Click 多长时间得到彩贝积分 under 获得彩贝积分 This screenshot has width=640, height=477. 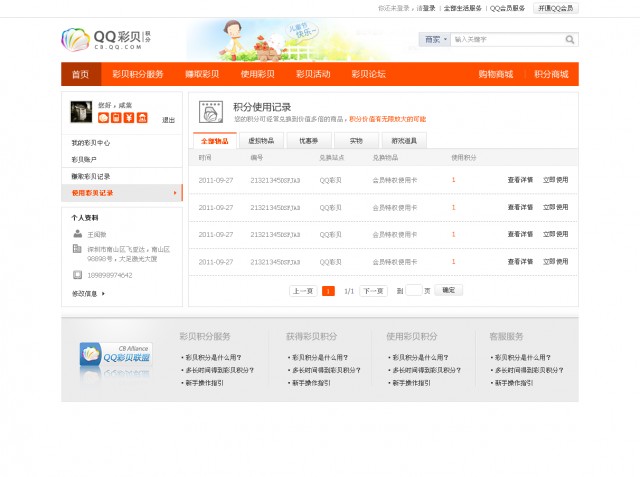pos(326,370)
